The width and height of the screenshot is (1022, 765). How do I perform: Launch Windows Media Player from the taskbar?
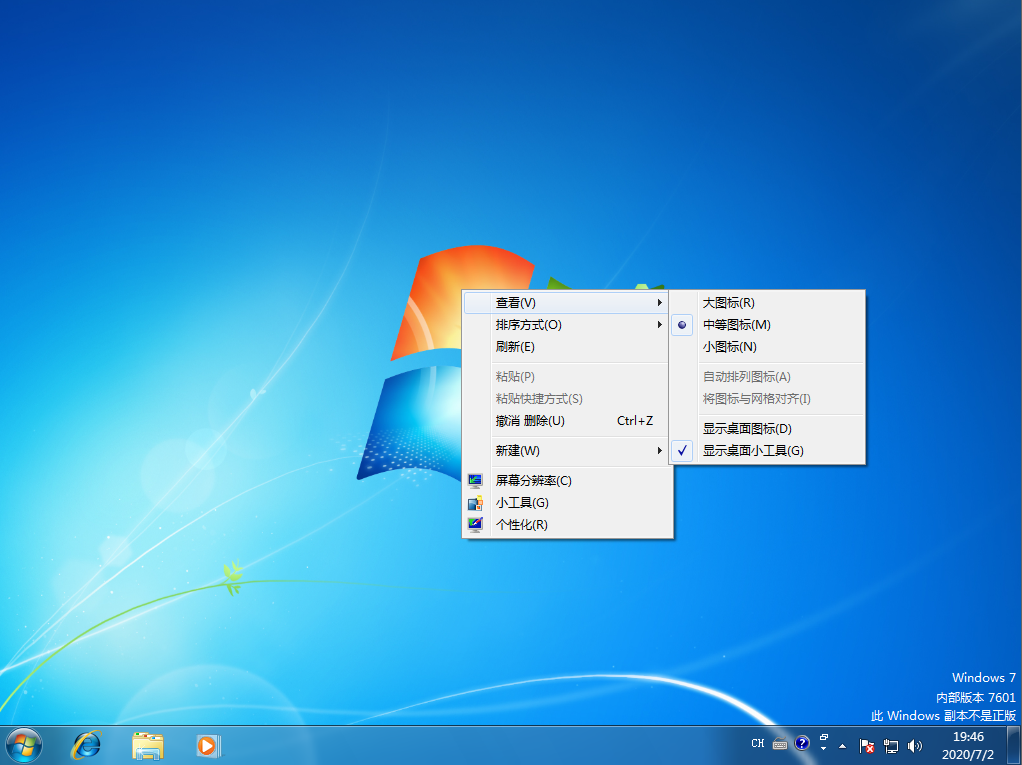[x=208, y=744]
